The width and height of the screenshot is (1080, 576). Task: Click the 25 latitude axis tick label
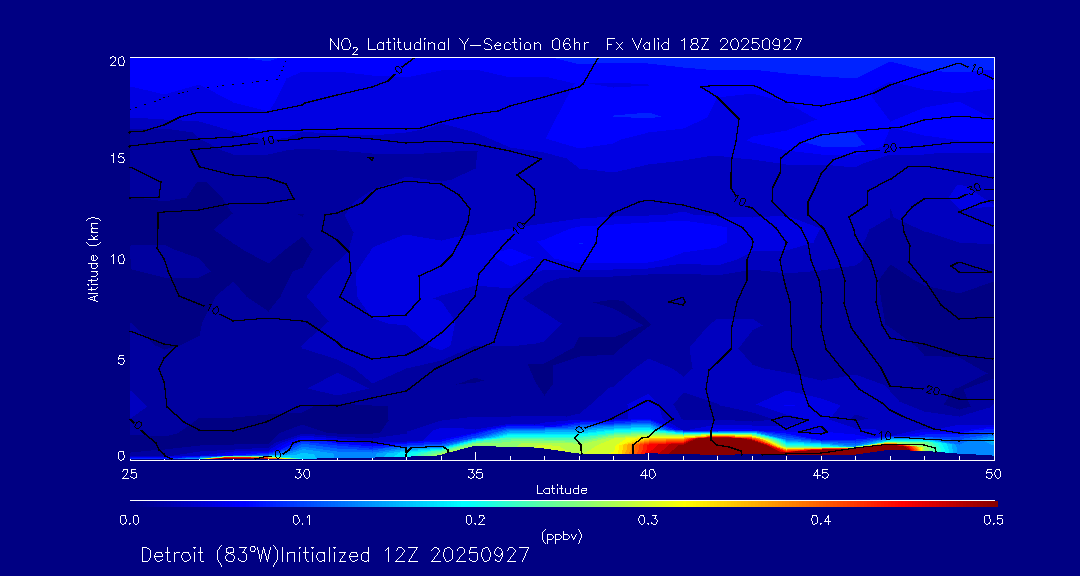pos(129,473)
